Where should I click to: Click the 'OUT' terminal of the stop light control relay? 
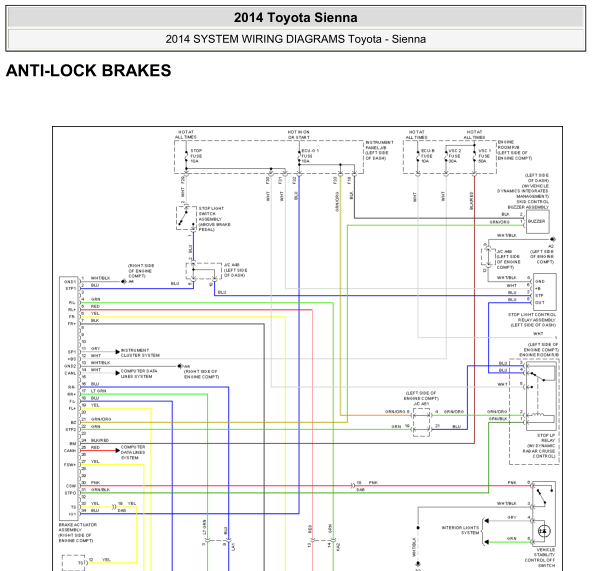pyautogui.click(x=540, y=303)
